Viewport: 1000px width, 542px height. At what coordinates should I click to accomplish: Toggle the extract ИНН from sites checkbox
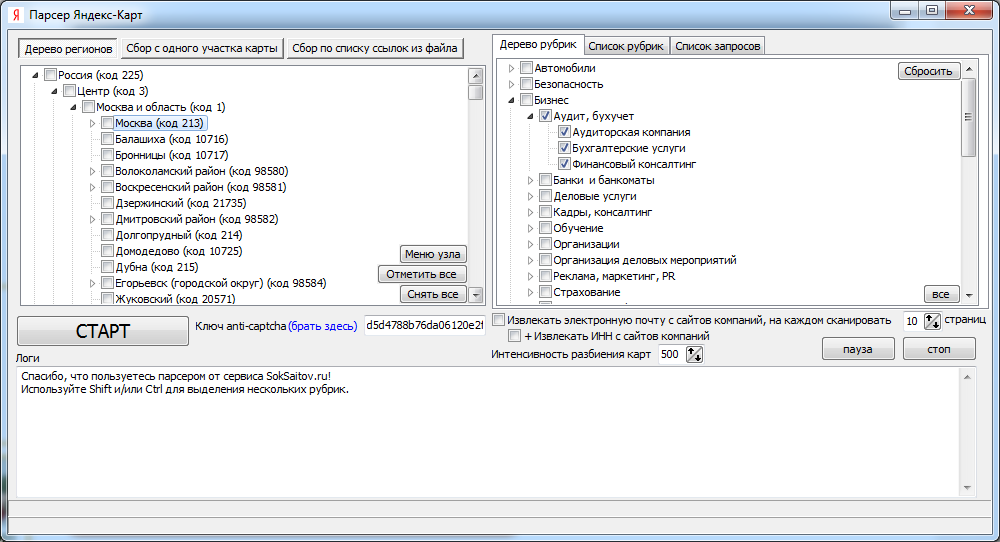coord(515,336)
